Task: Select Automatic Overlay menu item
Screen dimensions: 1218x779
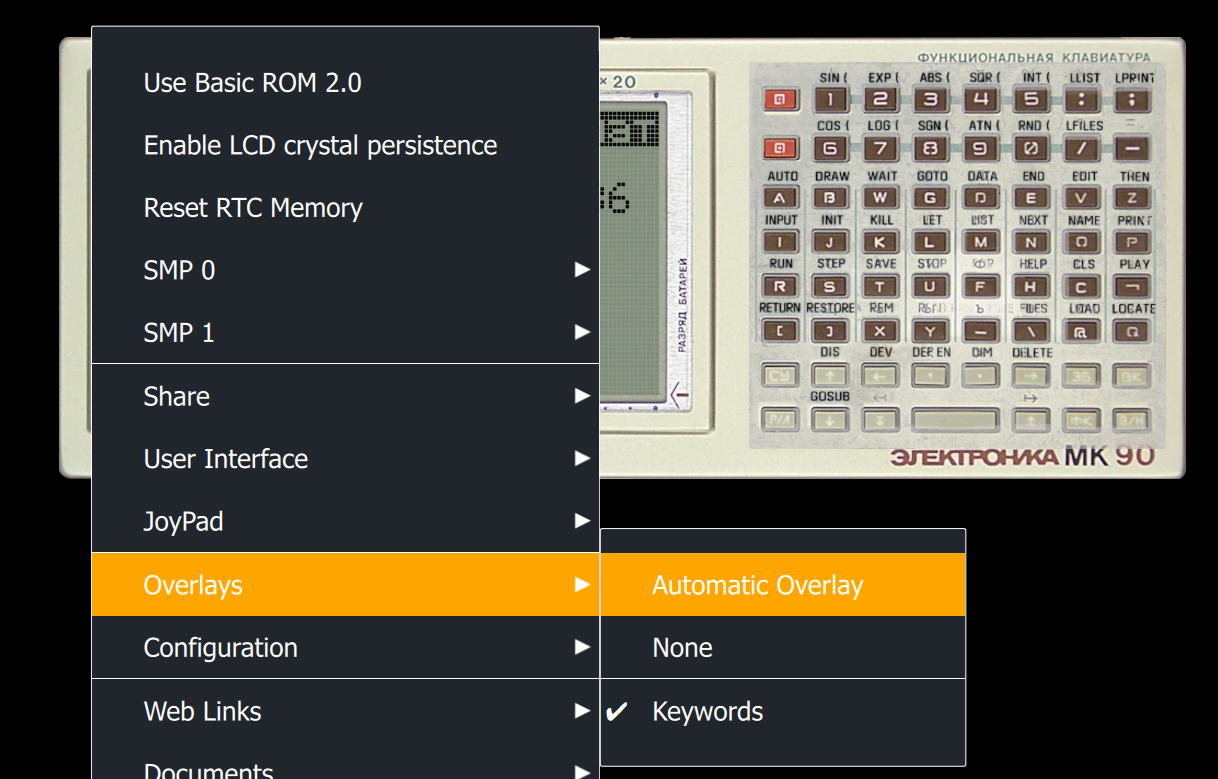Action: (x=757, y=586)
